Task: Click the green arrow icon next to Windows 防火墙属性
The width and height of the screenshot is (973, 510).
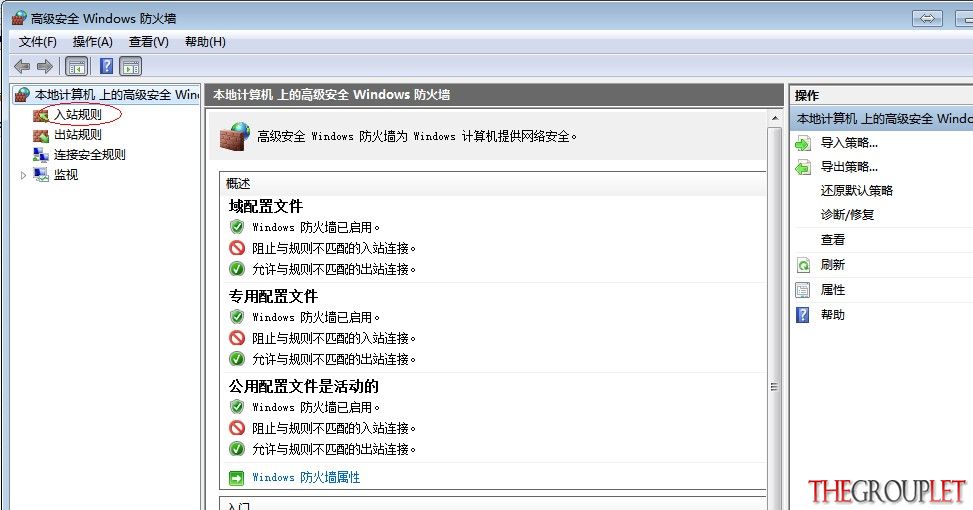Action: tap(236, 478)
